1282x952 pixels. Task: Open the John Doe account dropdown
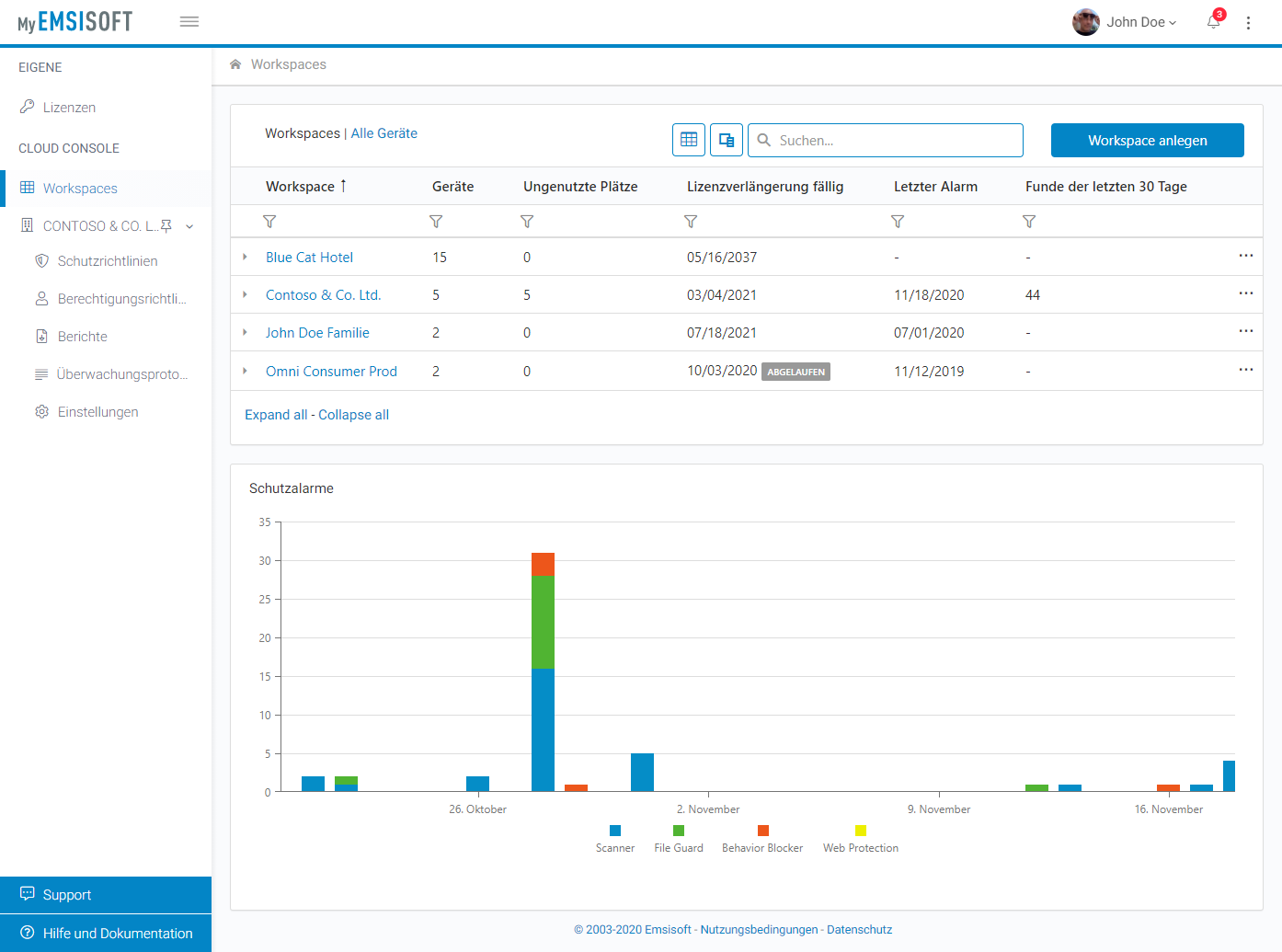1141,22
